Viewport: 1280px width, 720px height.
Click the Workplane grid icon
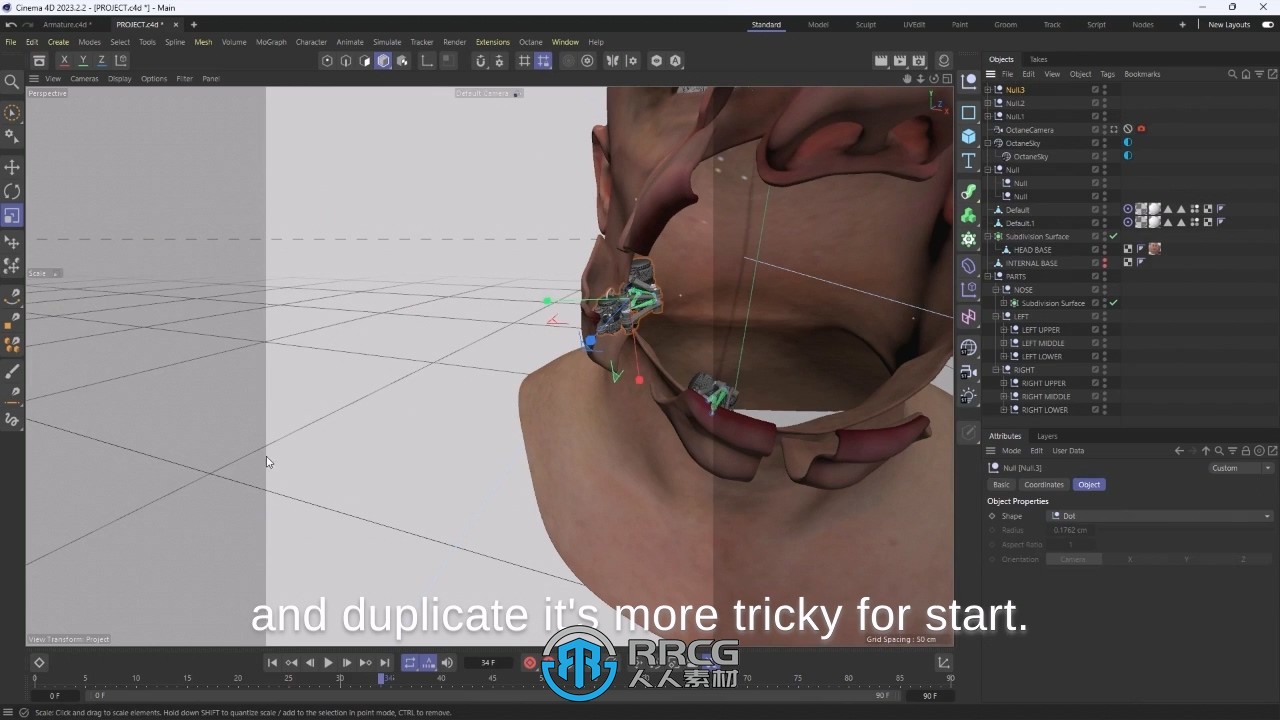[524, 61]
